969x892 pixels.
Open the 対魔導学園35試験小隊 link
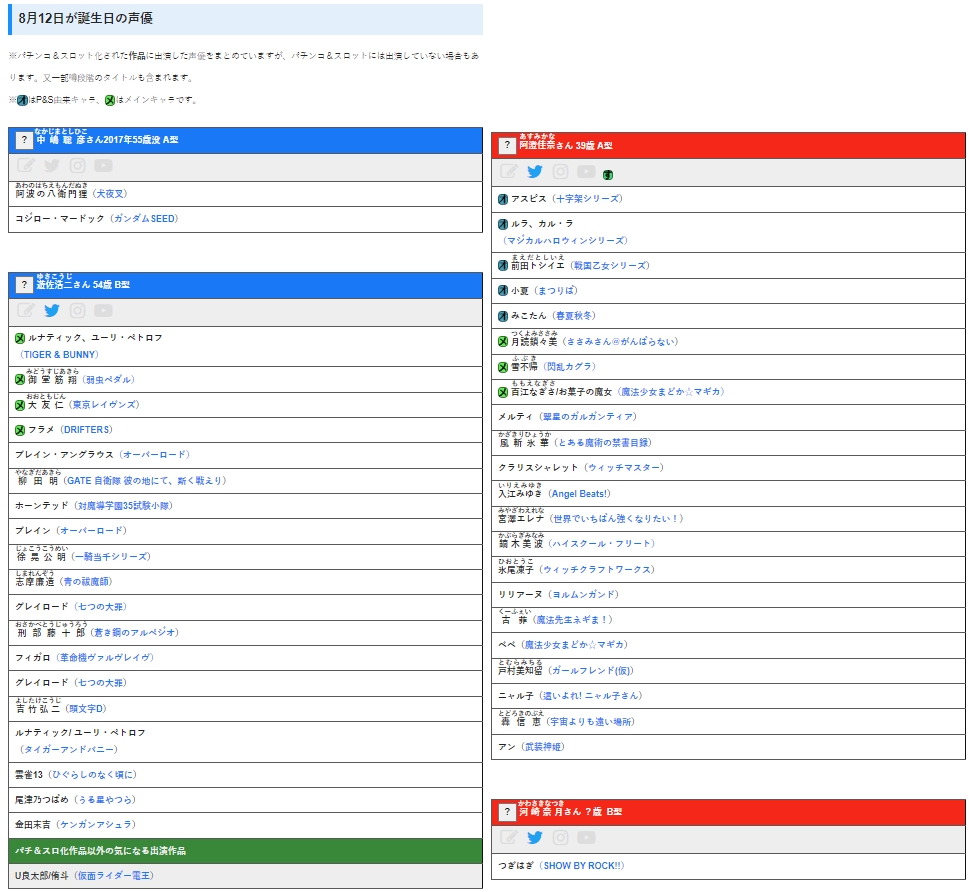coord(124,506)
